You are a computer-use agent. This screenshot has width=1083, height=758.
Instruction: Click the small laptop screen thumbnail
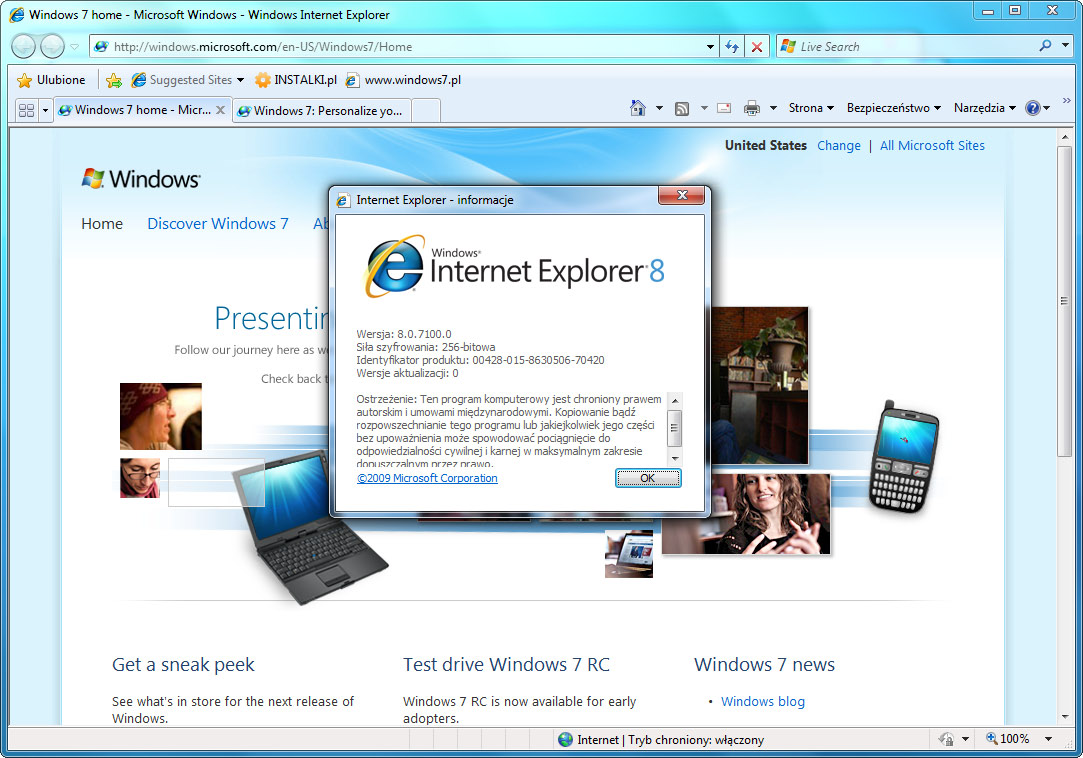[629, 554]
